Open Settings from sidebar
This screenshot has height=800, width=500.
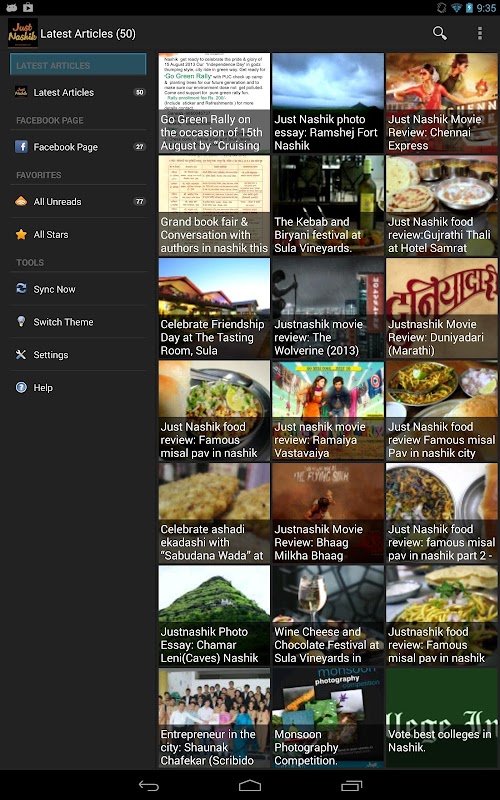coord(78,355)
